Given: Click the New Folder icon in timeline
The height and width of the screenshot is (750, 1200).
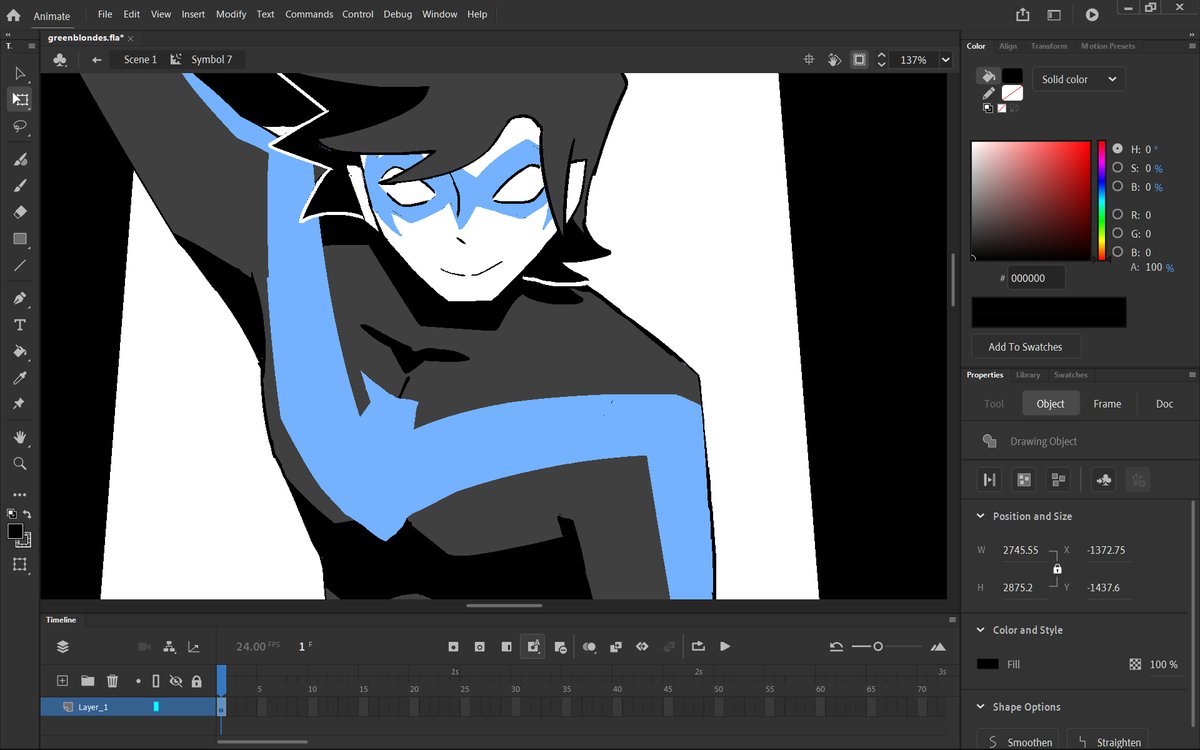Looking at the screenshot, I should (88, 681).
